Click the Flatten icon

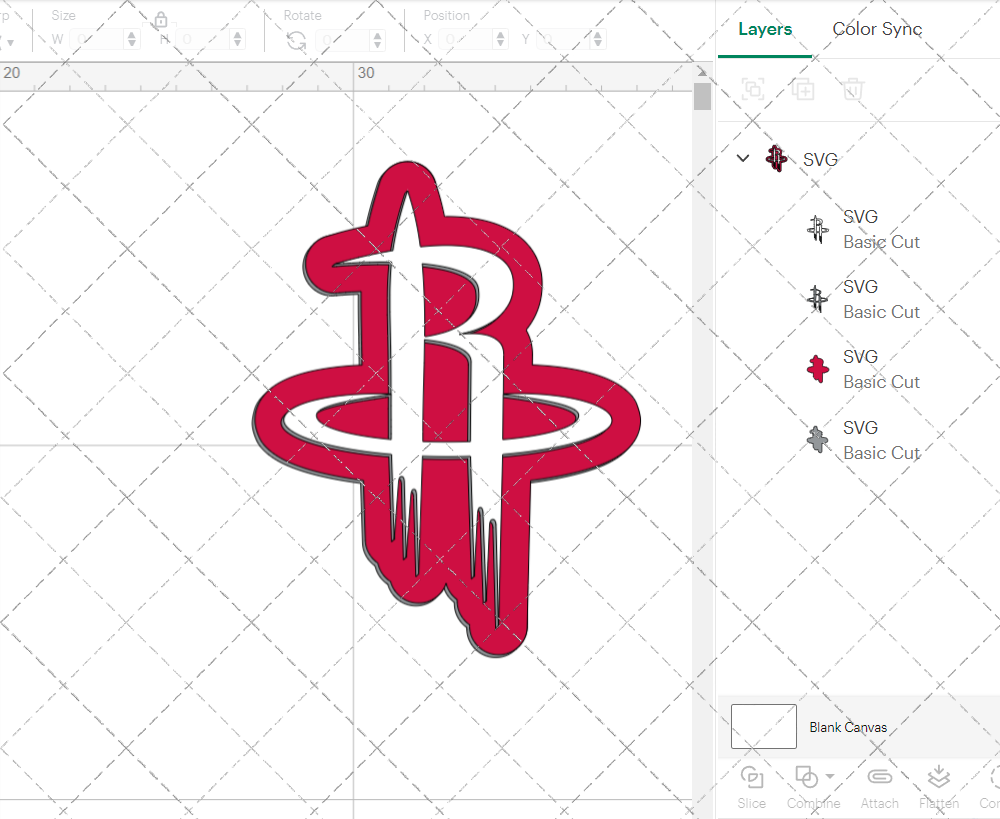click(x=938, y=777)
